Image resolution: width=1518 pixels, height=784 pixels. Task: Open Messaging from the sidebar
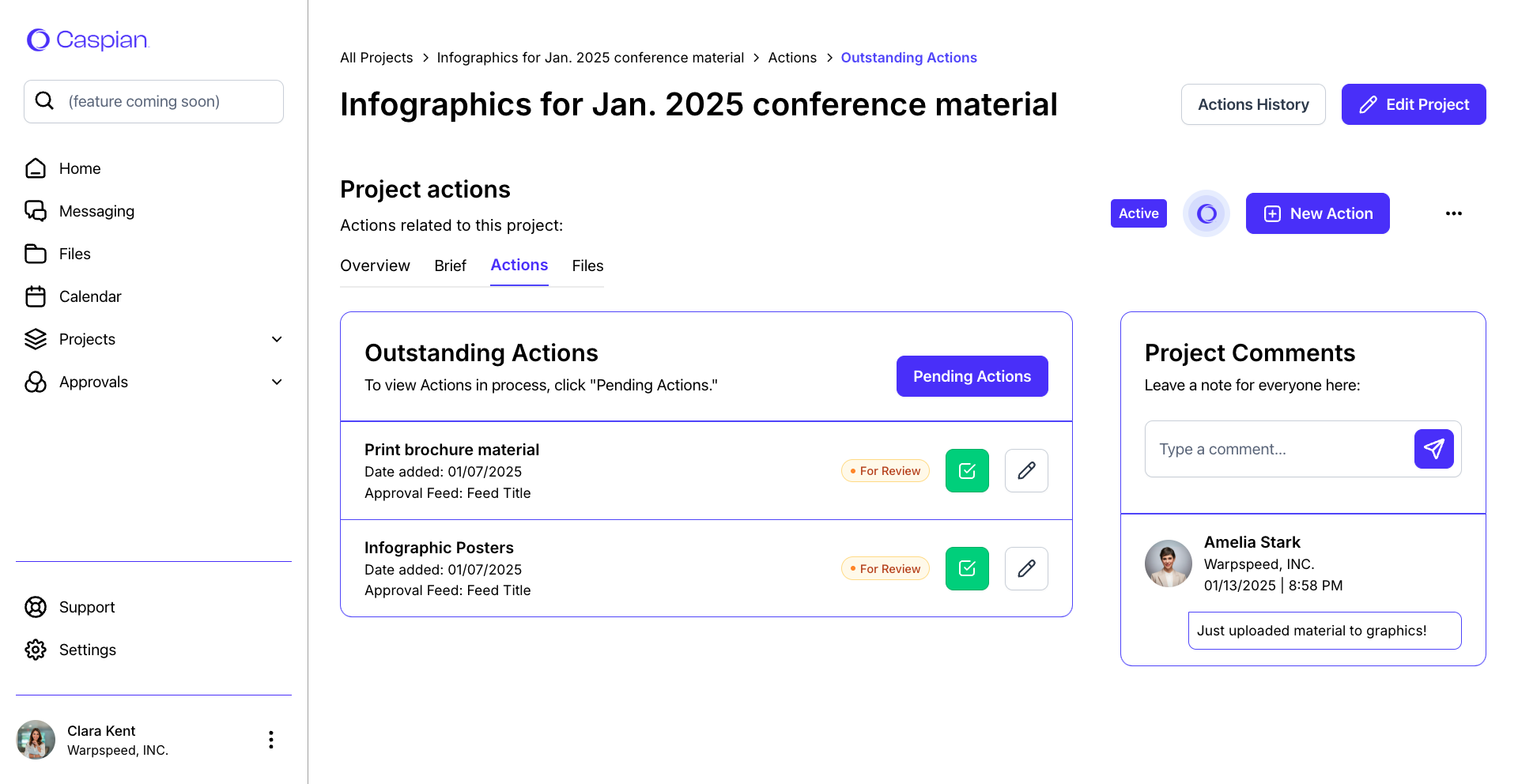click(96, 211)
